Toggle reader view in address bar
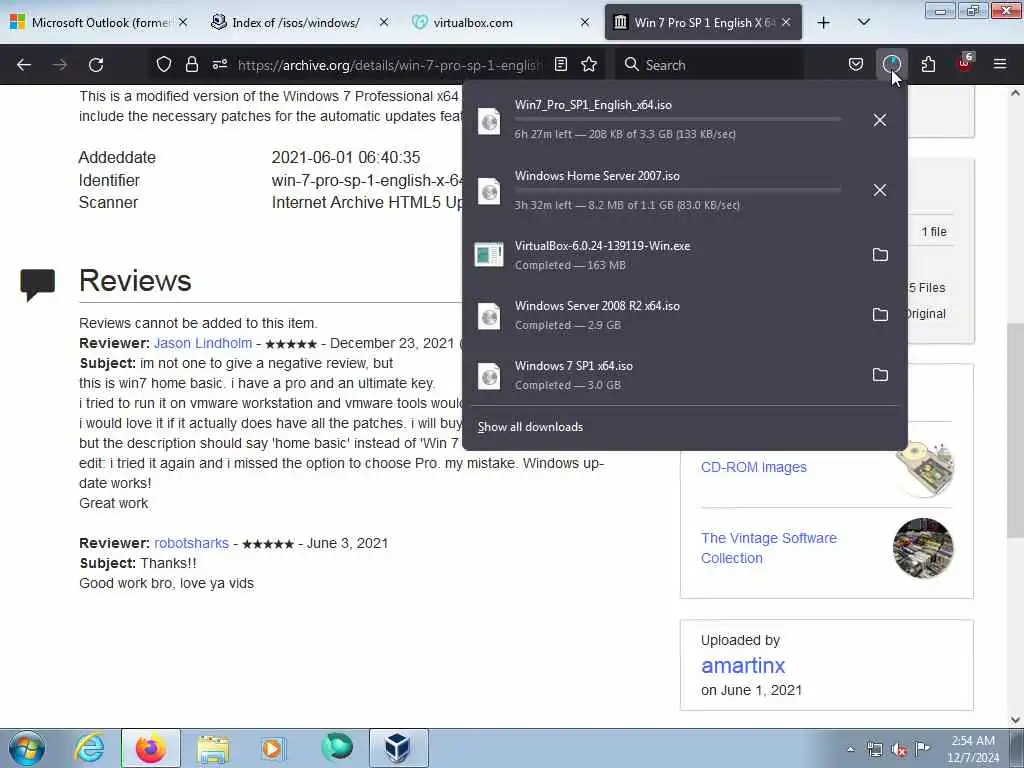Image resolution: width=1024 pixels, height=768 pixels. 561,64
